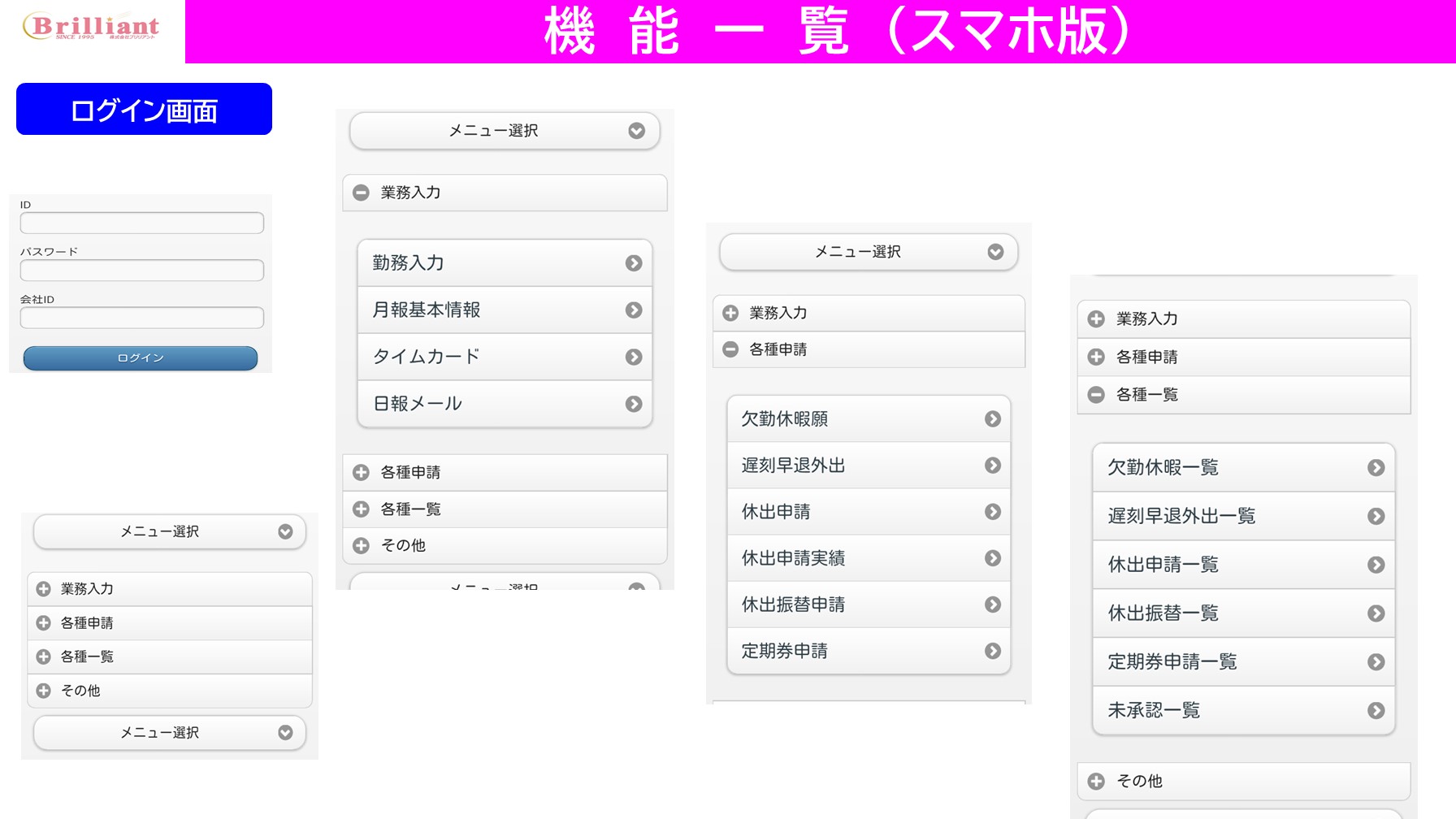The image size is (1456, 819).
Task: Collapse the expanded 各種一覧 section with minus icon
Action: [x=1096, y=395]
